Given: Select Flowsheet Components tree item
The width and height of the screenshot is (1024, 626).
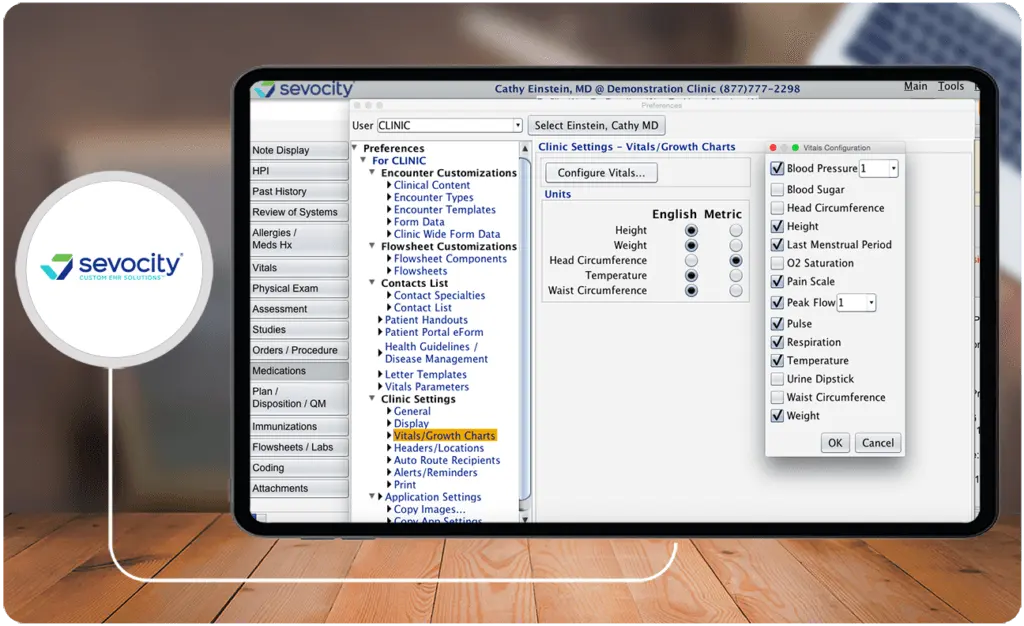Looking at the screenshot, I should point(450,258).
